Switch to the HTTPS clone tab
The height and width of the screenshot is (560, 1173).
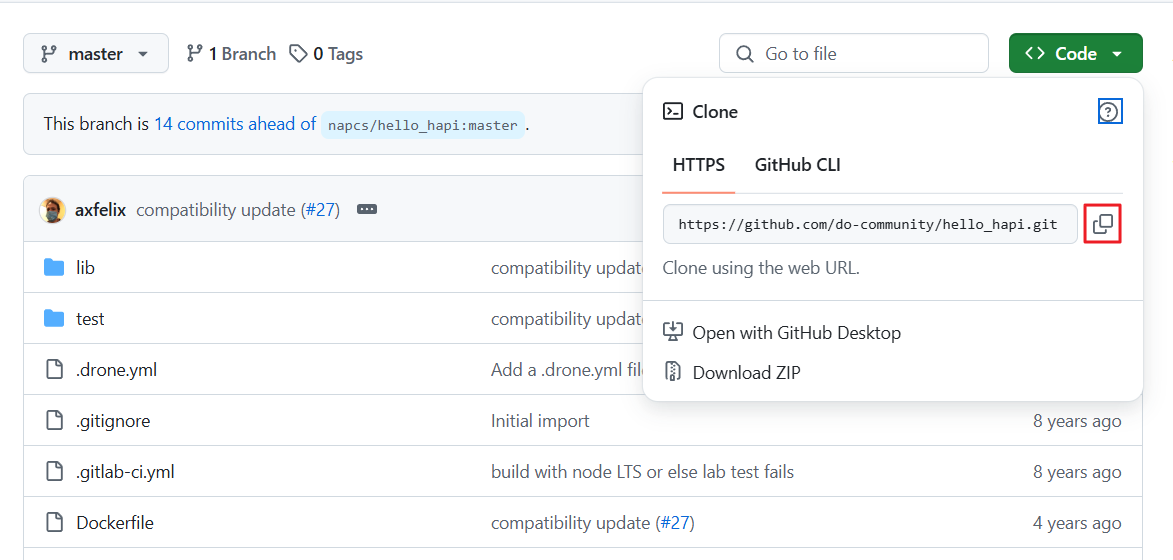click(x=698, y=165)
